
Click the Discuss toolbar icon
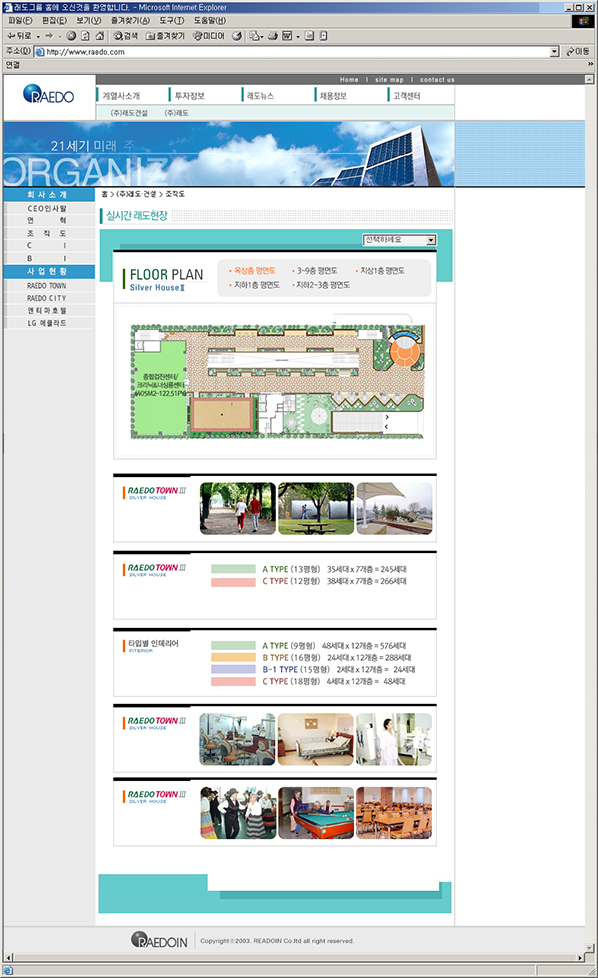(x=309, y=36)
